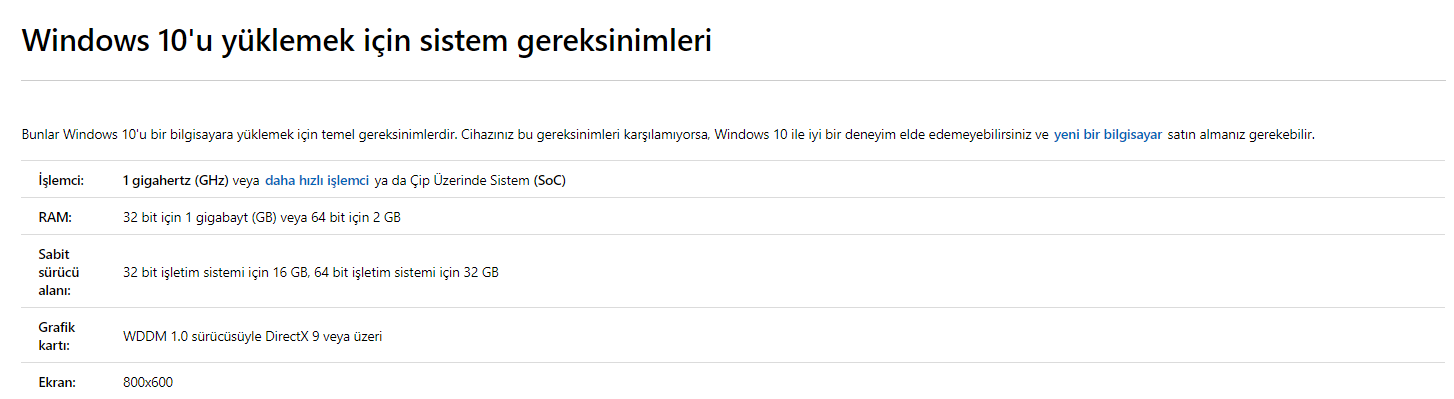
Task: Follow the 'daha hızlı işlemci' link
Action: (317, 181)
